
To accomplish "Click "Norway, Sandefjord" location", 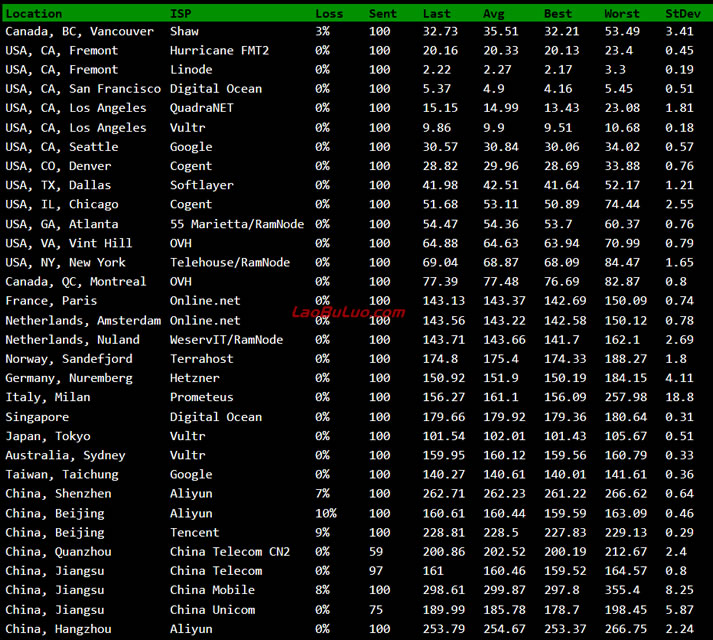I will 69,358.
